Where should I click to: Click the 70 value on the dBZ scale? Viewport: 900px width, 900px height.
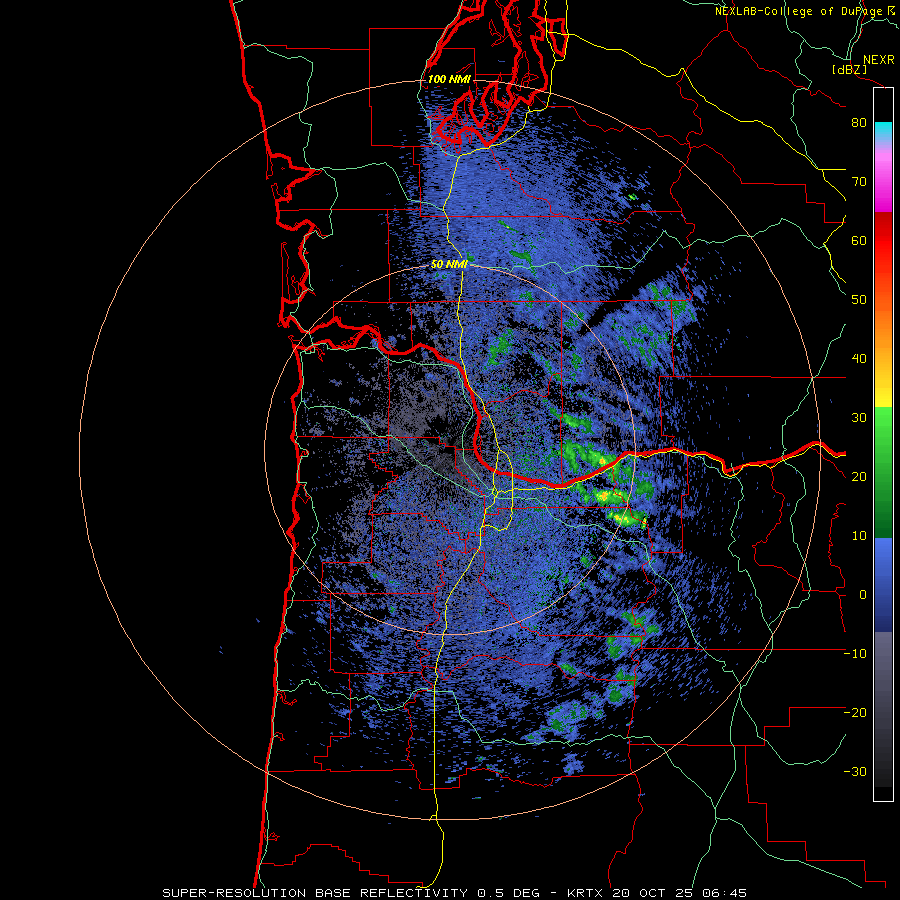click(859, 182)
